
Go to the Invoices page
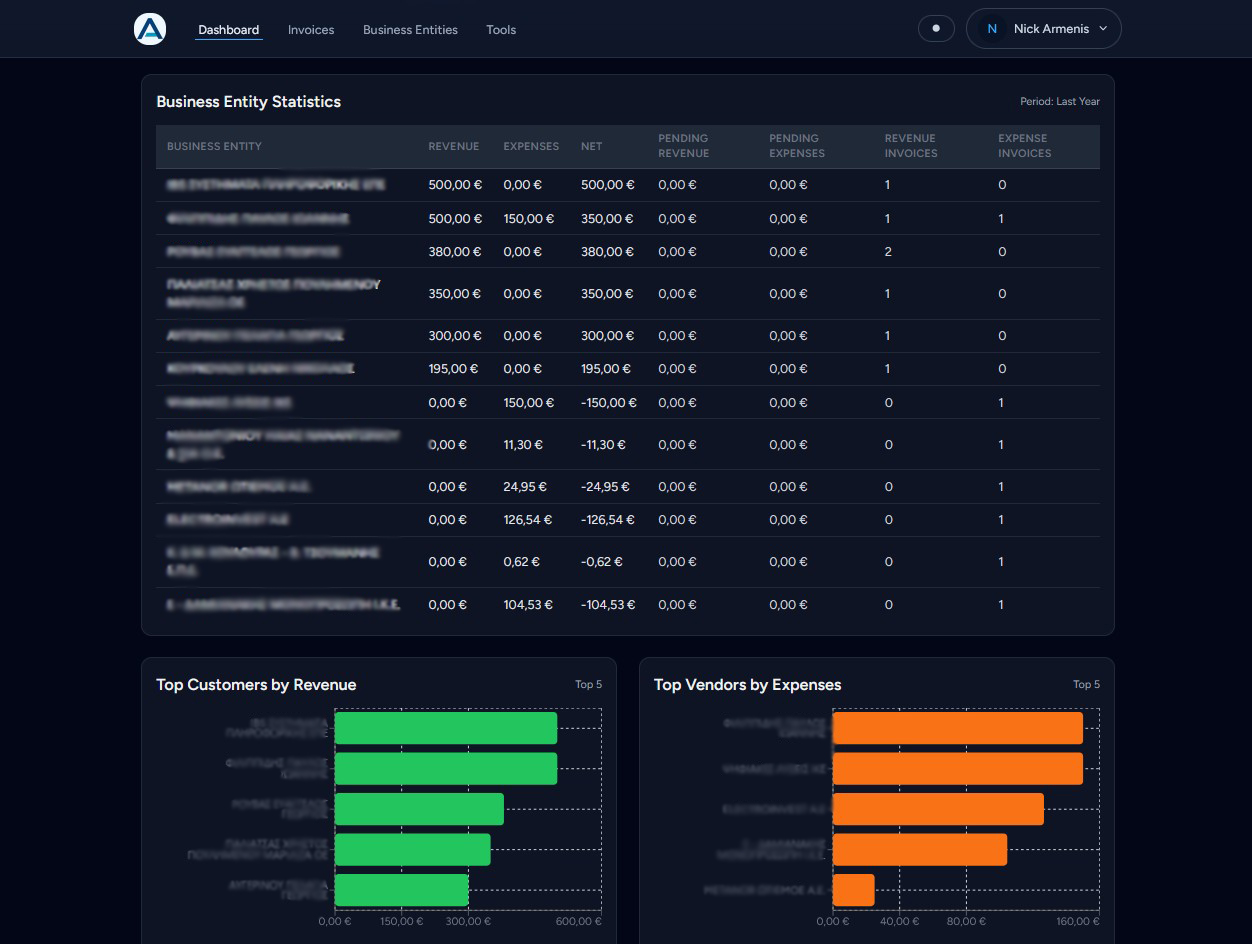[311, 30]
